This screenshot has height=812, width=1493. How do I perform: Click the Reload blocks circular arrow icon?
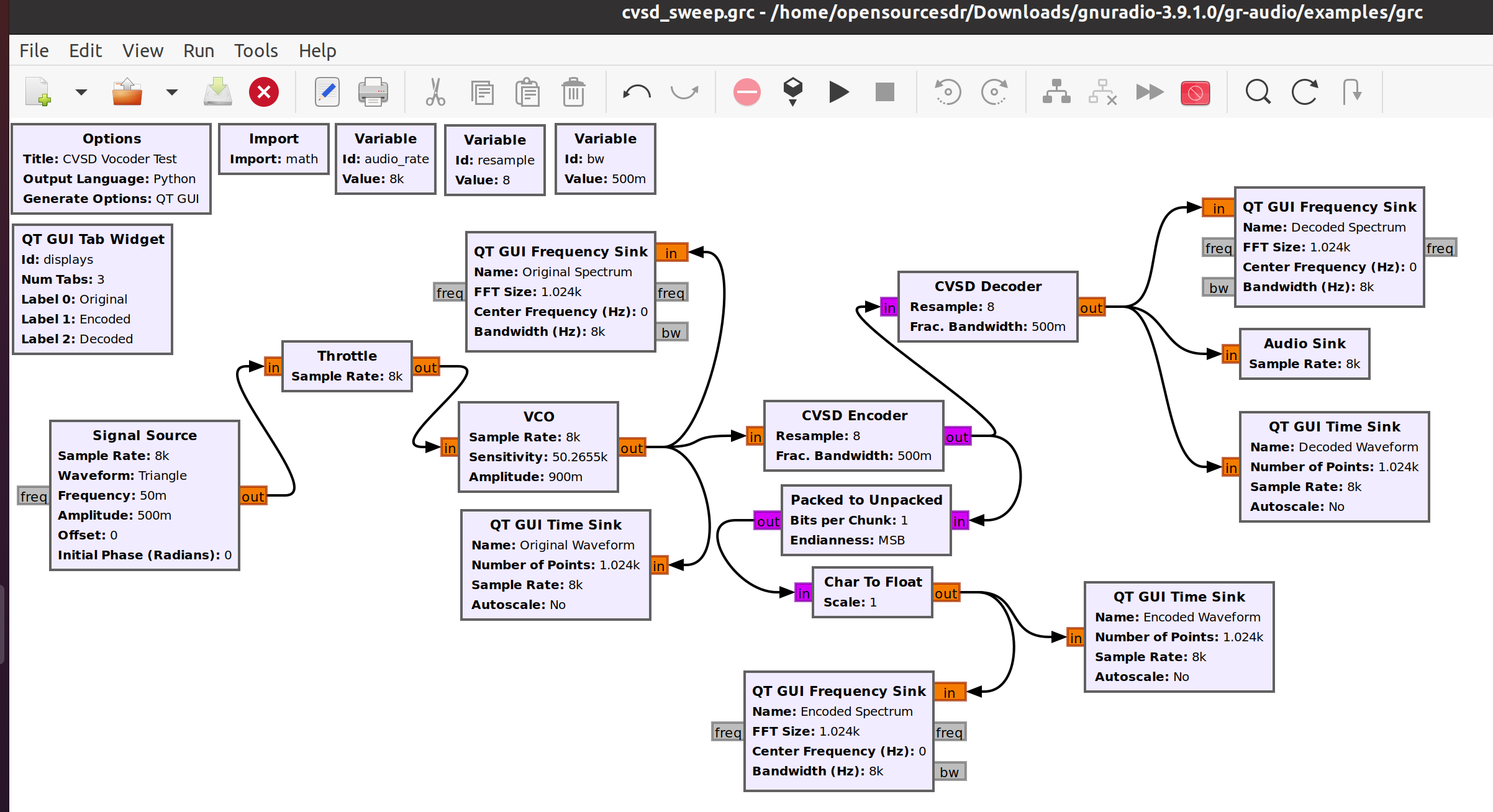(x=1305, y=92)
